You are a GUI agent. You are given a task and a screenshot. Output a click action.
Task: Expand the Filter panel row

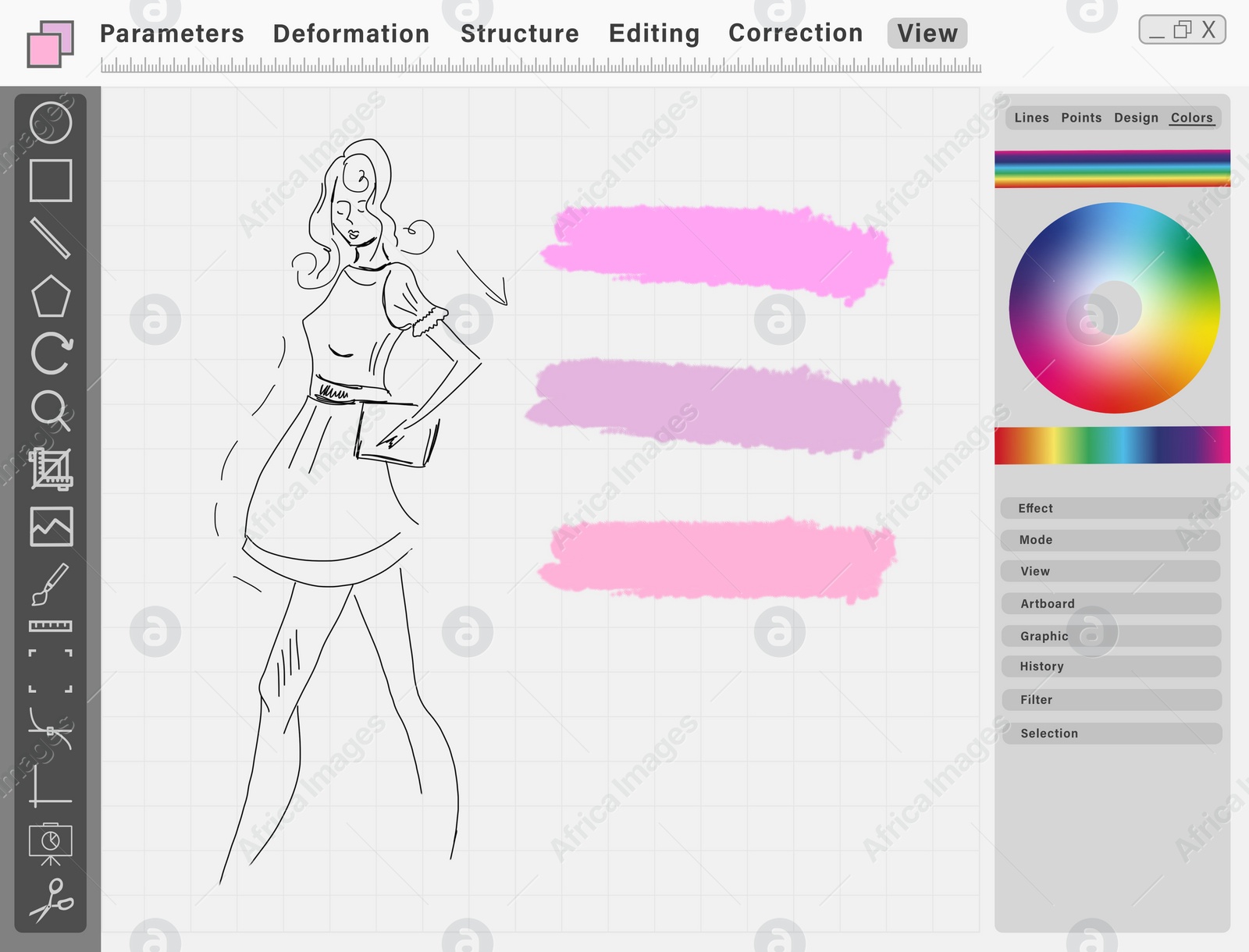pos(1110,700)
